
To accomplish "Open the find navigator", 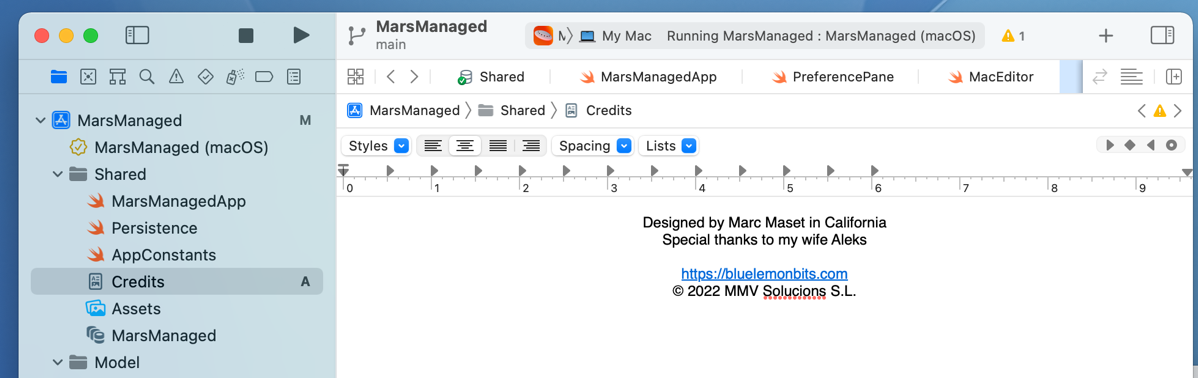I will pyautogui.click(x=147, y=76).
